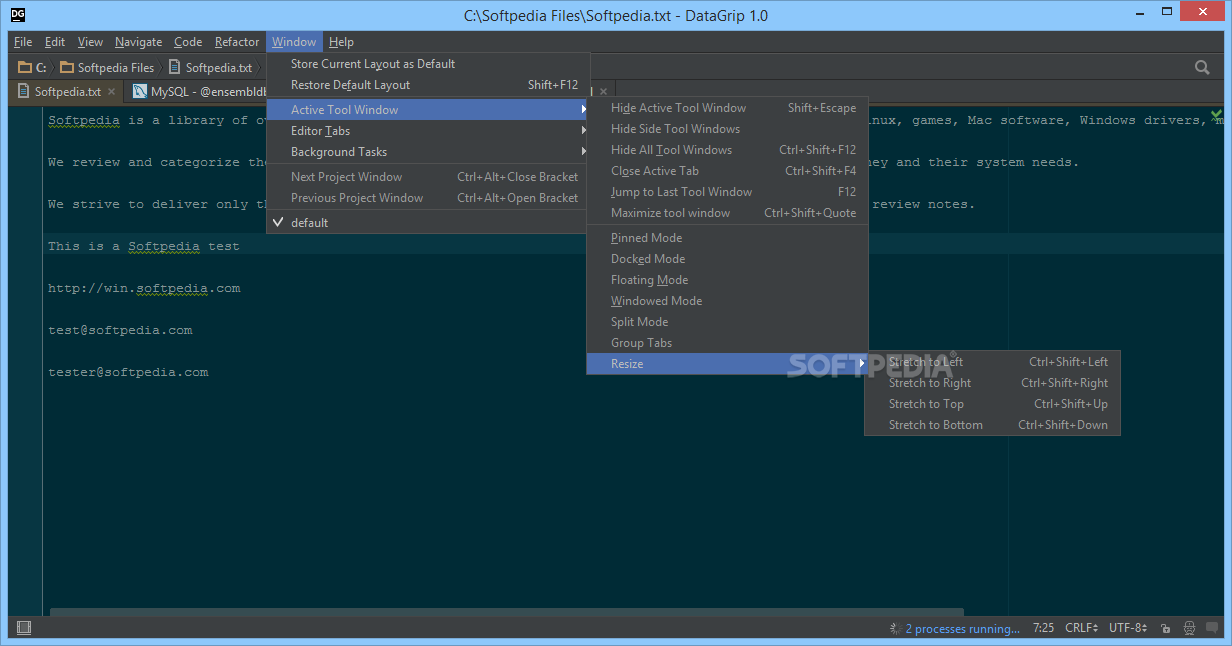Click the search everywhere magnifier icon
This screenshot has width=1232, height=646.
point(1202,67)
